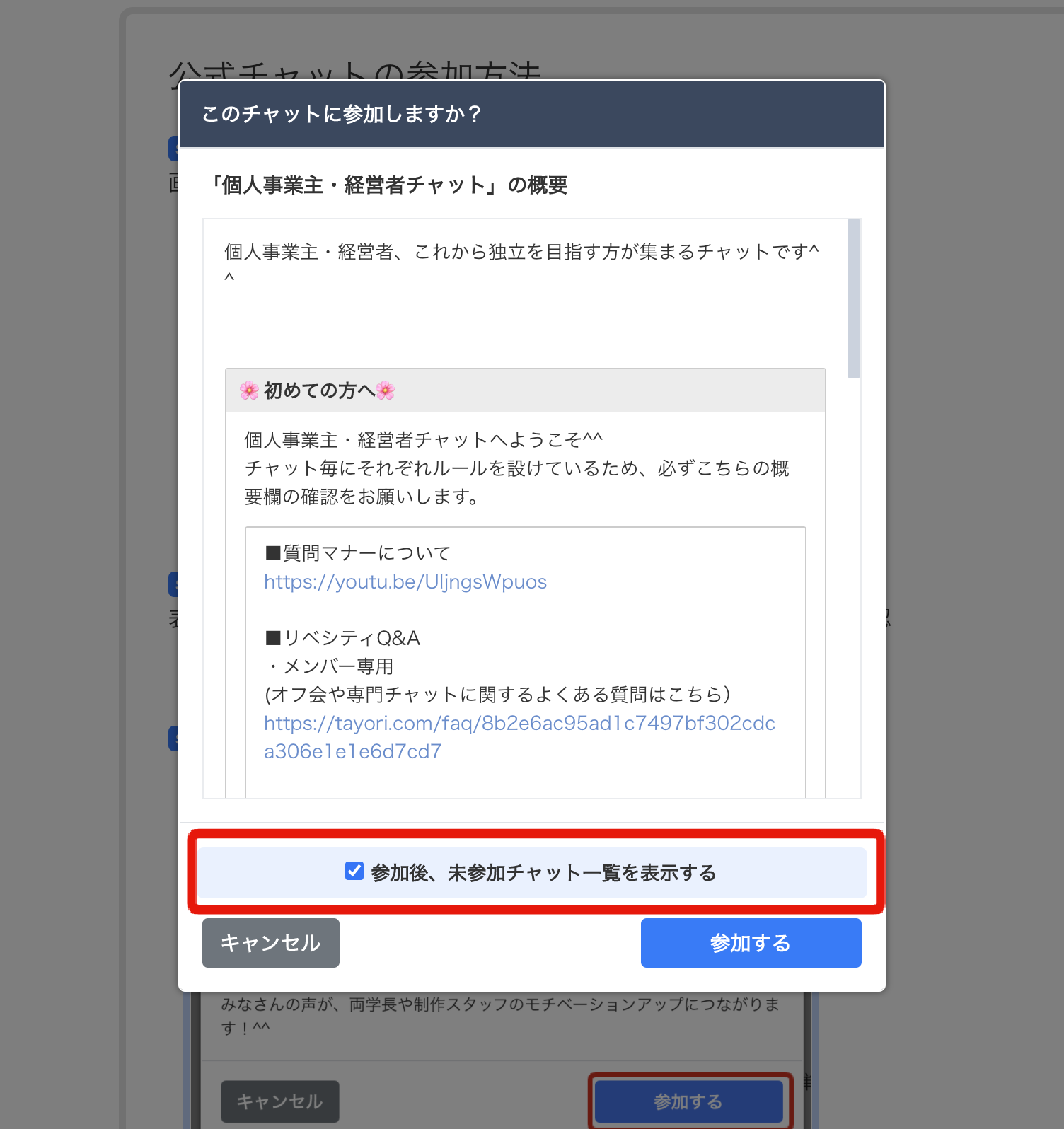1064x1129 pixels.
Task: Click the overview scrollbar thumb
Action: (x=854, y=299)
